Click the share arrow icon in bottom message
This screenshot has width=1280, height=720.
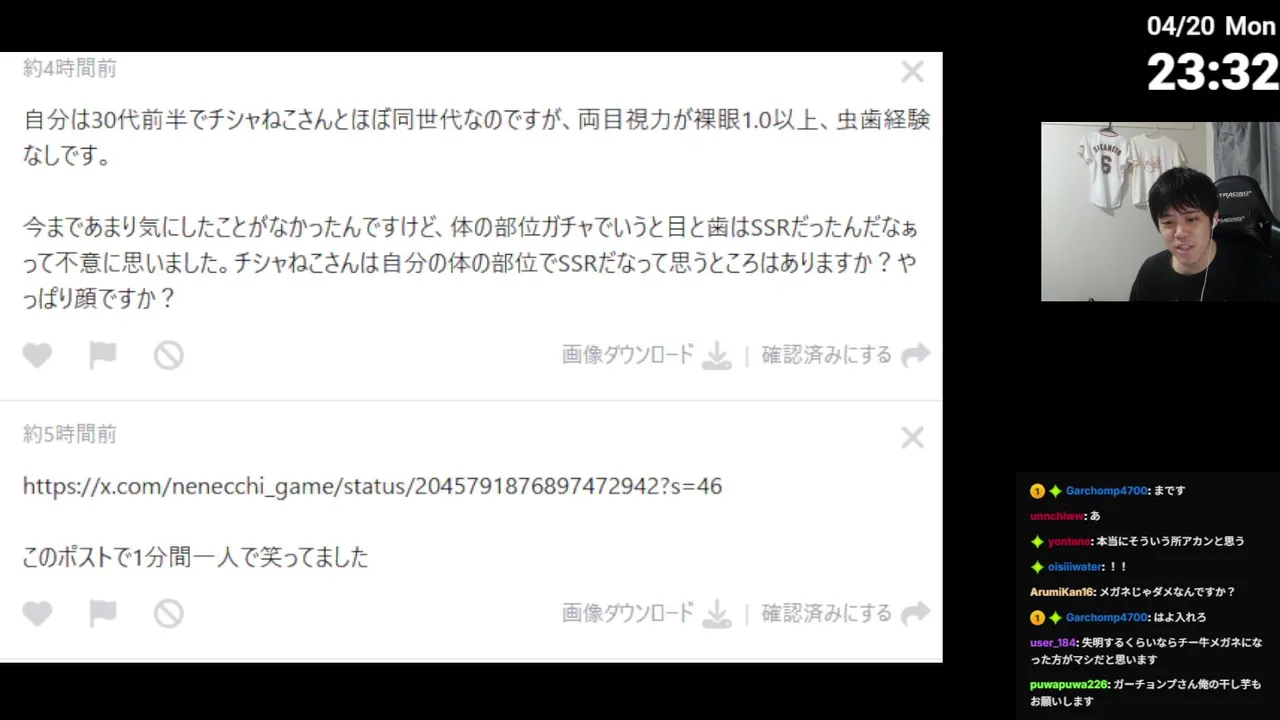point(915,613)
